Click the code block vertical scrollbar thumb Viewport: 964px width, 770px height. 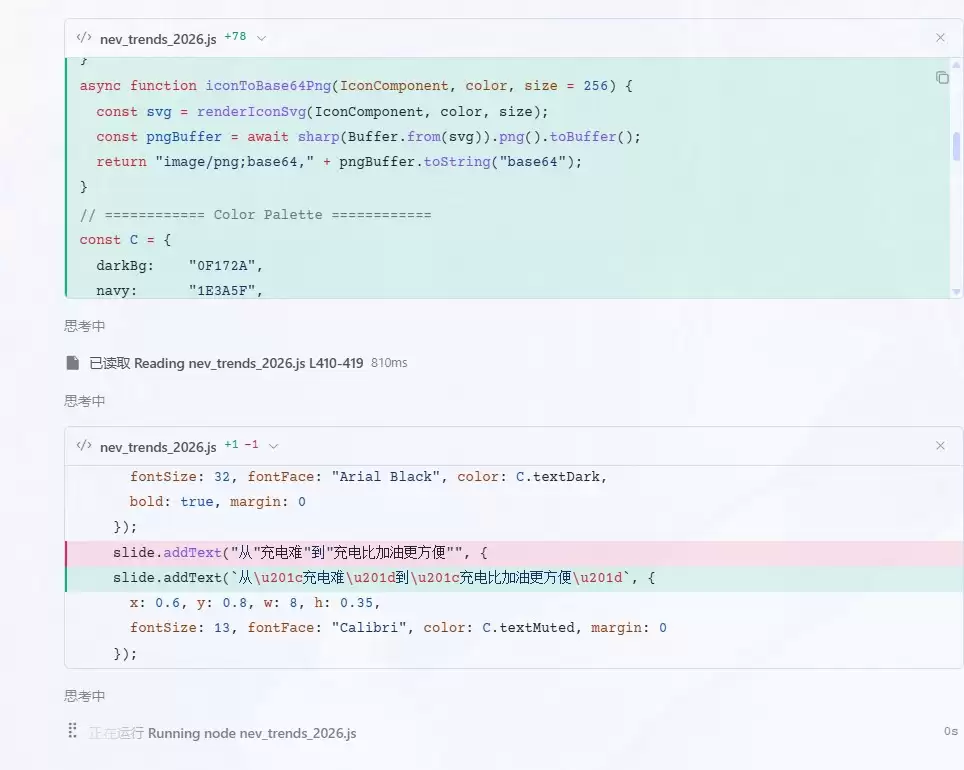[956, 146]
